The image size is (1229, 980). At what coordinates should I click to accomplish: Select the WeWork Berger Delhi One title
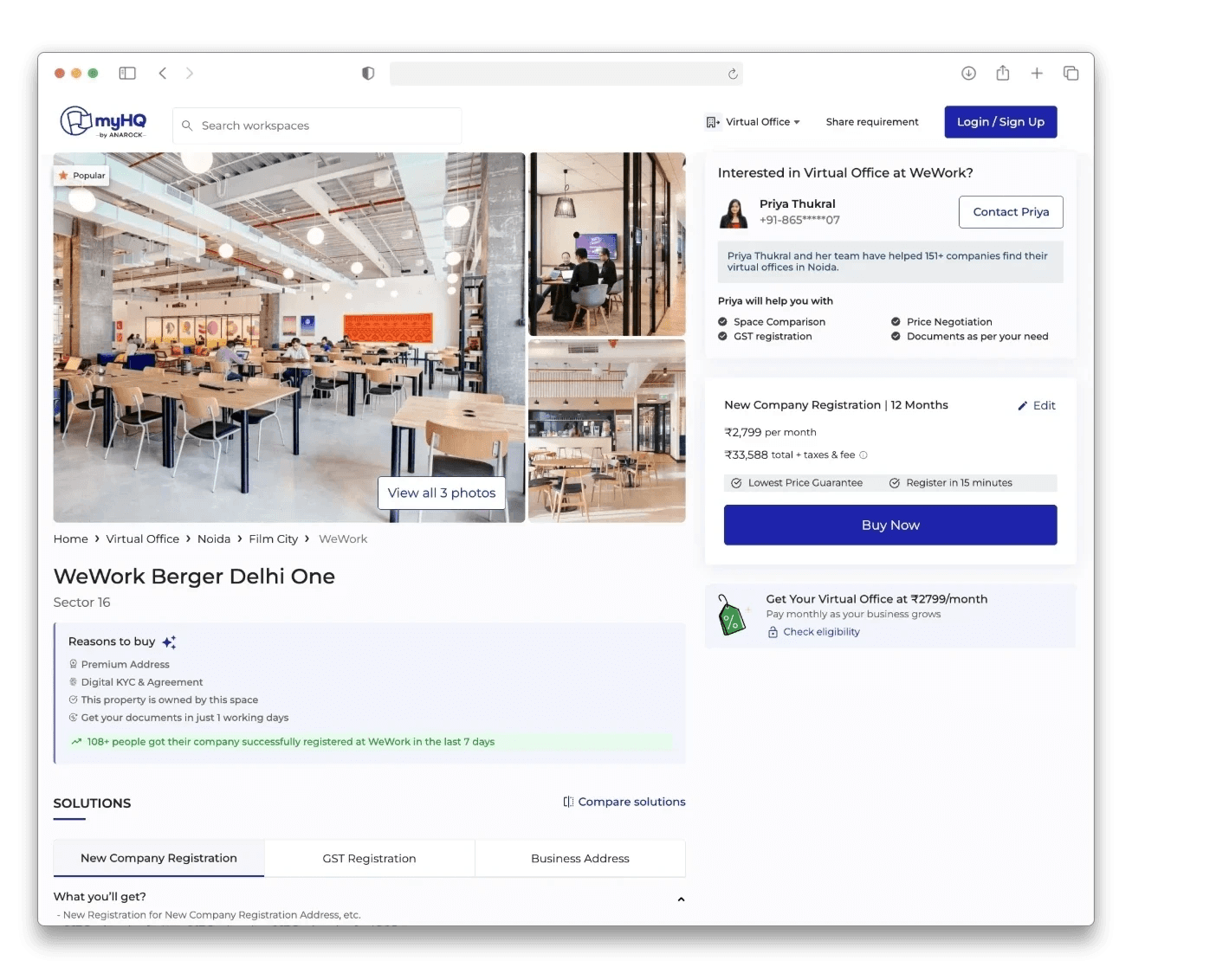(194, 577)
